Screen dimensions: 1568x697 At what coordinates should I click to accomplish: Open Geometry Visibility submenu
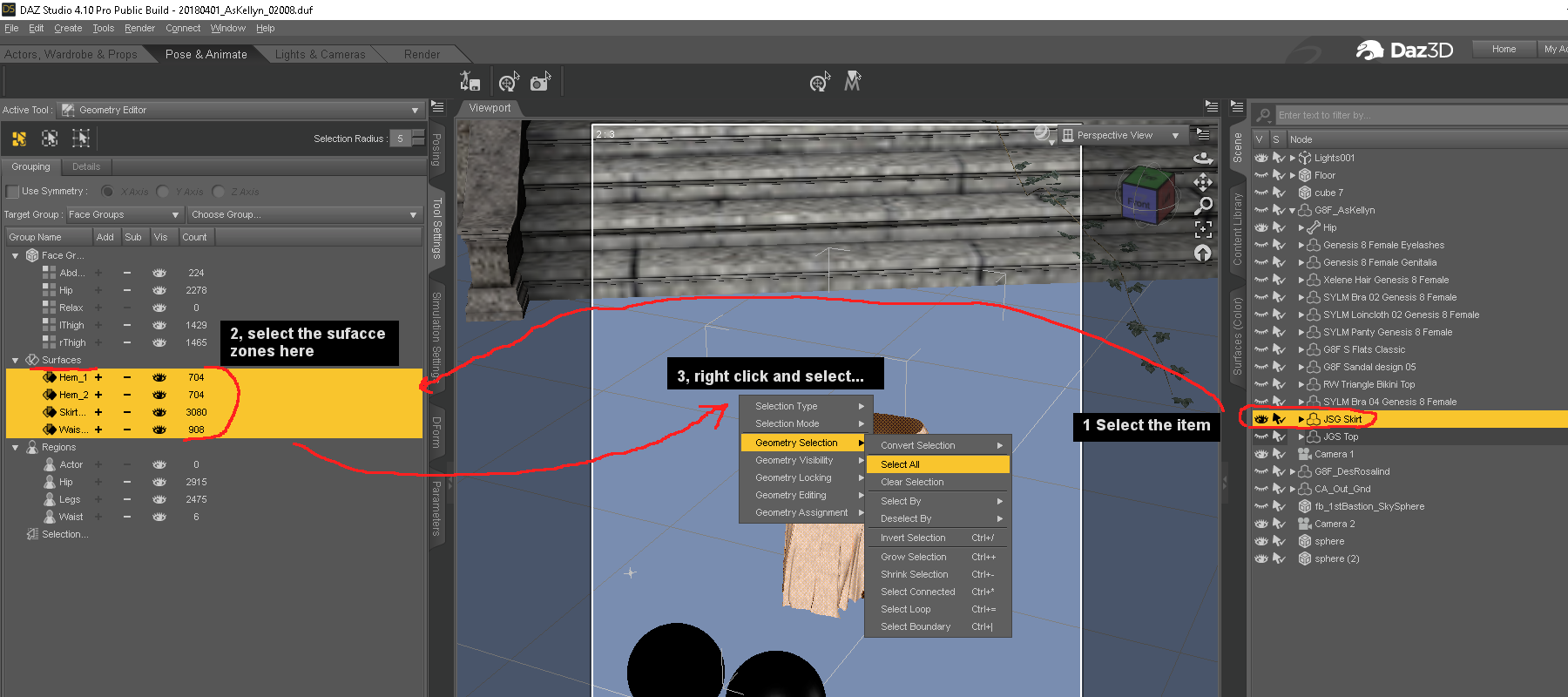801,460
